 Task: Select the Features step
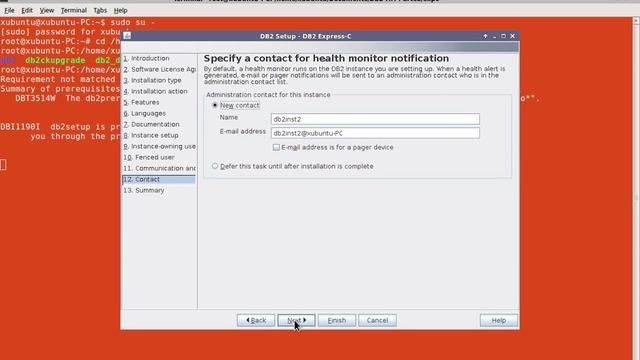pos(141,102)
